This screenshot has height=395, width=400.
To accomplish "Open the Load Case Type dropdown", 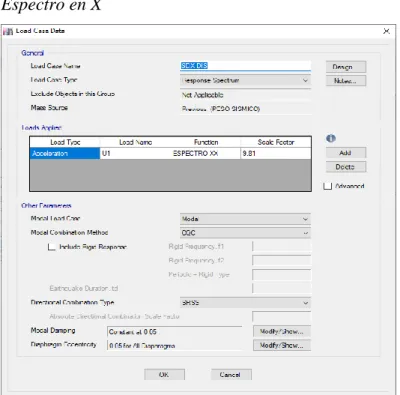I will (x=245, y=81).
